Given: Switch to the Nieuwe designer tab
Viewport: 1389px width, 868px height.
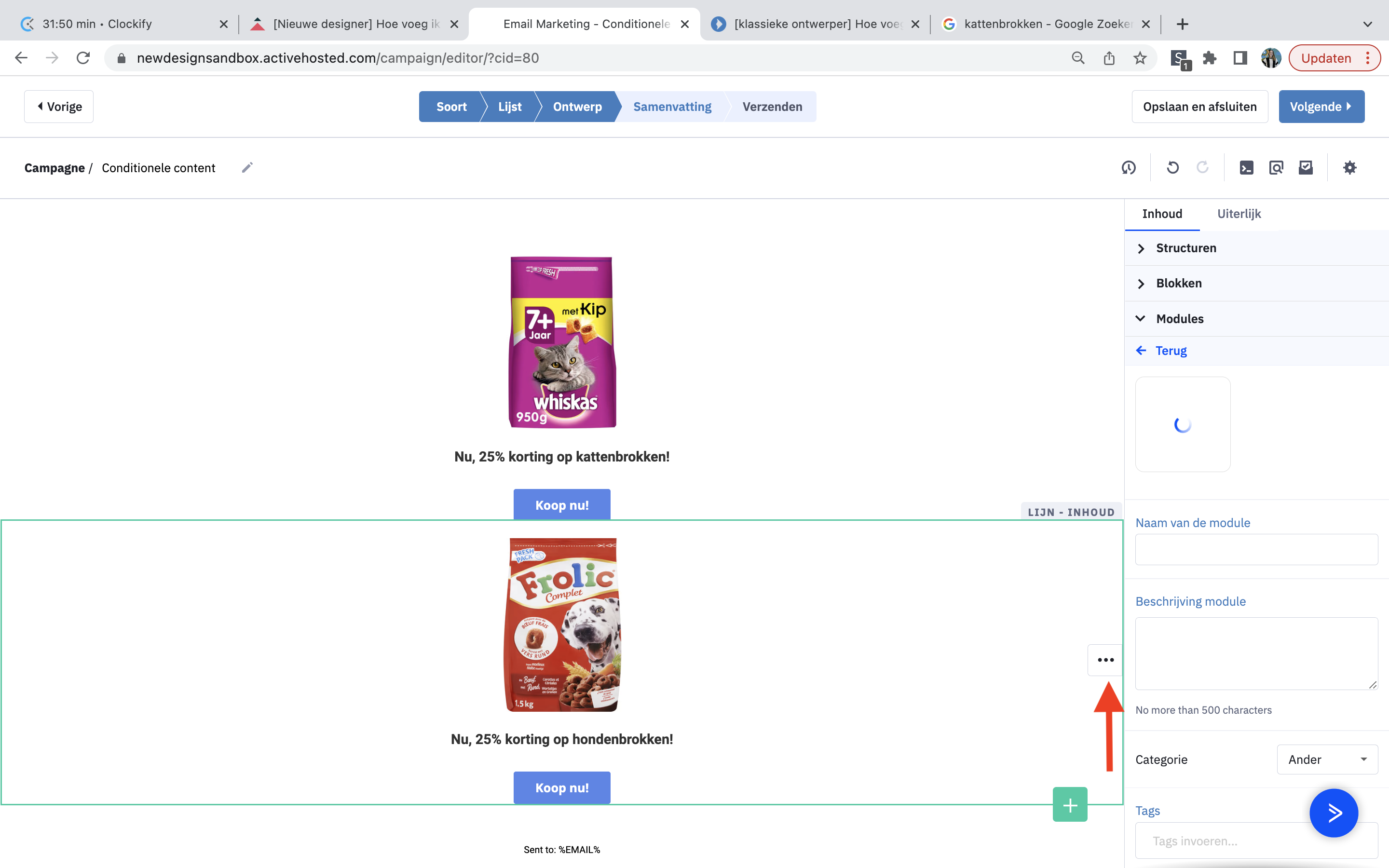Looking at the screenshot, I should click(354, 24).
